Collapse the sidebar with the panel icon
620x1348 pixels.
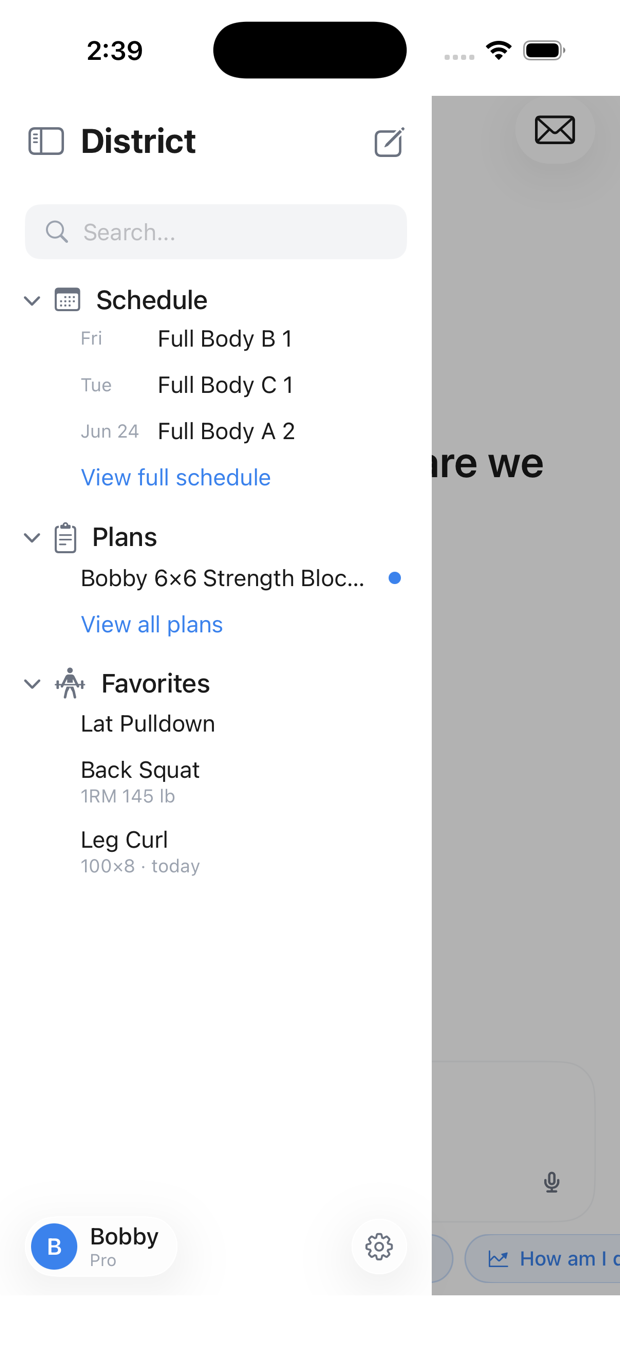pyautogui.click(x=46, y=141)
